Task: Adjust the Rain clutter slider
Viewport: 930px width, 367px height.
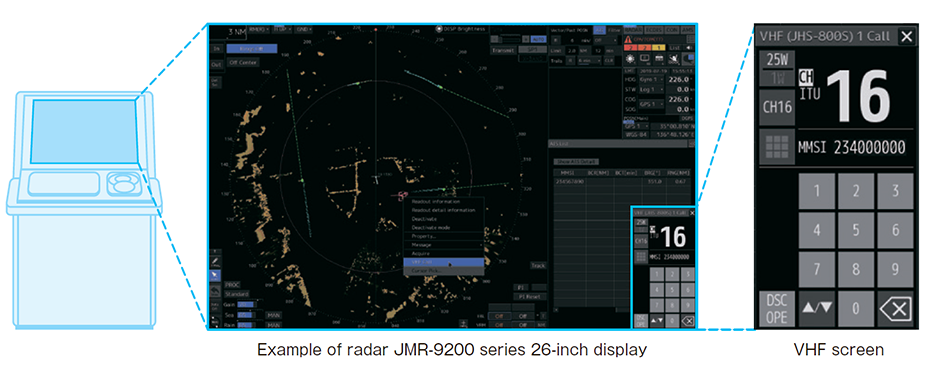Action: point(247,325)
